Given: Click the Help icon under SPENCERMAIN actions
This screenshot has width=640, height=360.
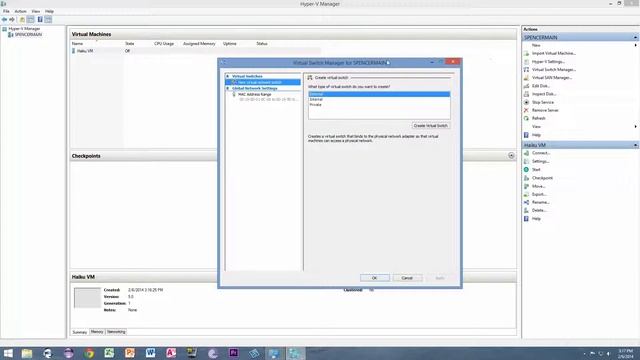Looking at the screenshot, I should coord(526,135).
